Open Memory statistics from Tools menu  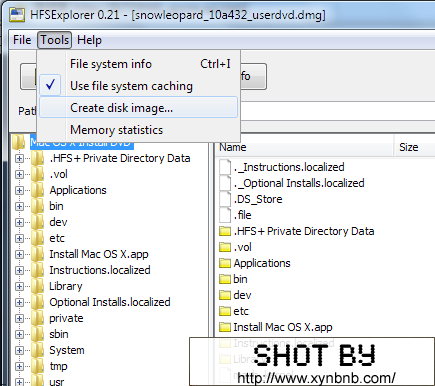139,130
